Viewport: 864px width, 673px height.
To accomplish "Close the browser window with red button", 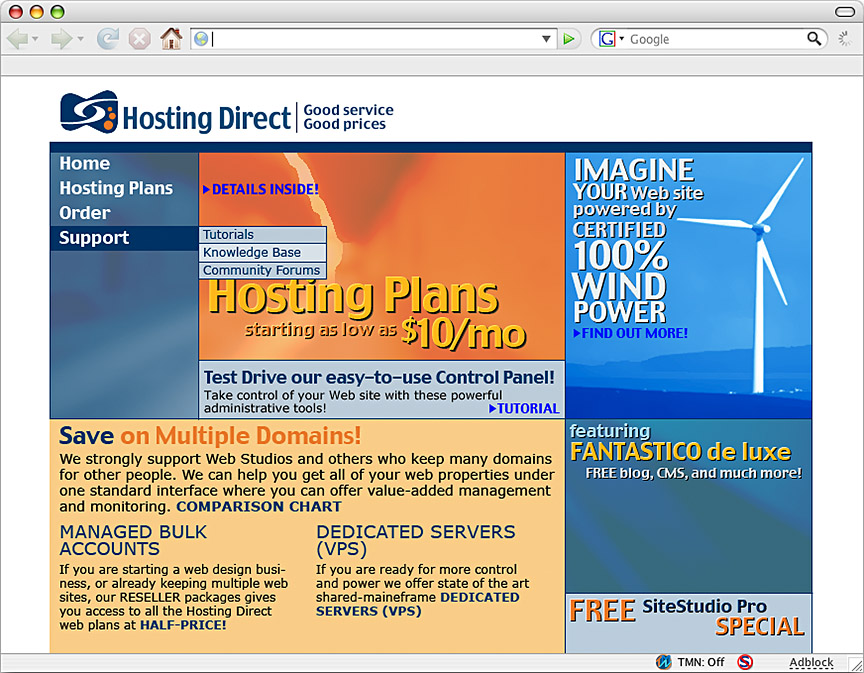I will 16,12.
